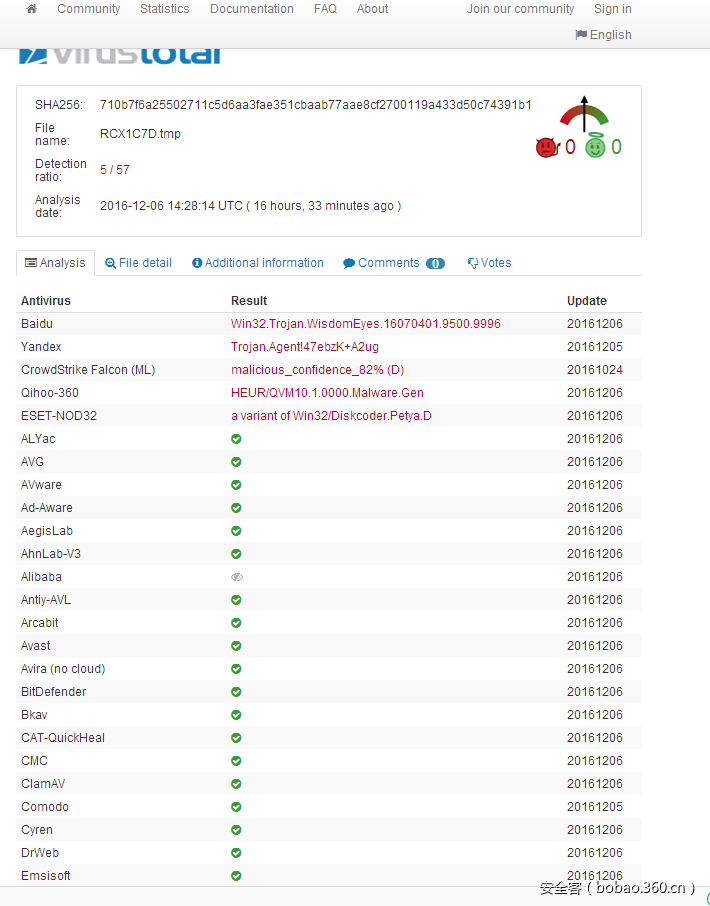
Task: Click the green check for ClamAV
Action: pyautogui.click(x=236, y=784)
